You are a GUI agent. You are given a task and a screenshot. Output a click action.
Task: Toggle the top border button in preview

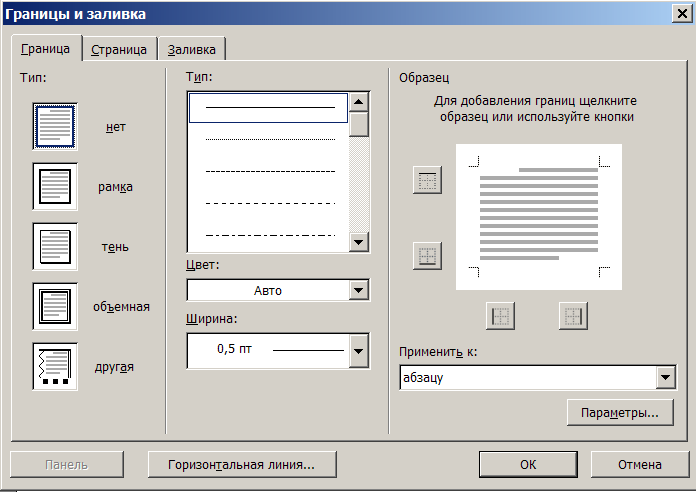[x=427, y=180]
